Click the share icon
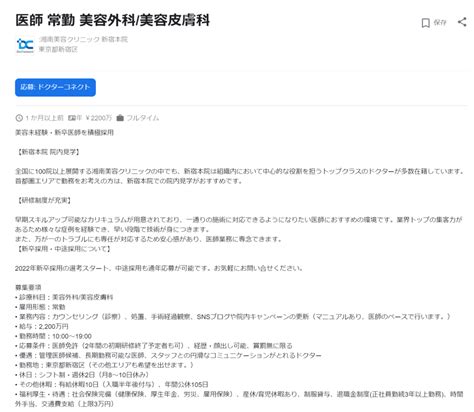The image size is (474, 412). [462, 22]
